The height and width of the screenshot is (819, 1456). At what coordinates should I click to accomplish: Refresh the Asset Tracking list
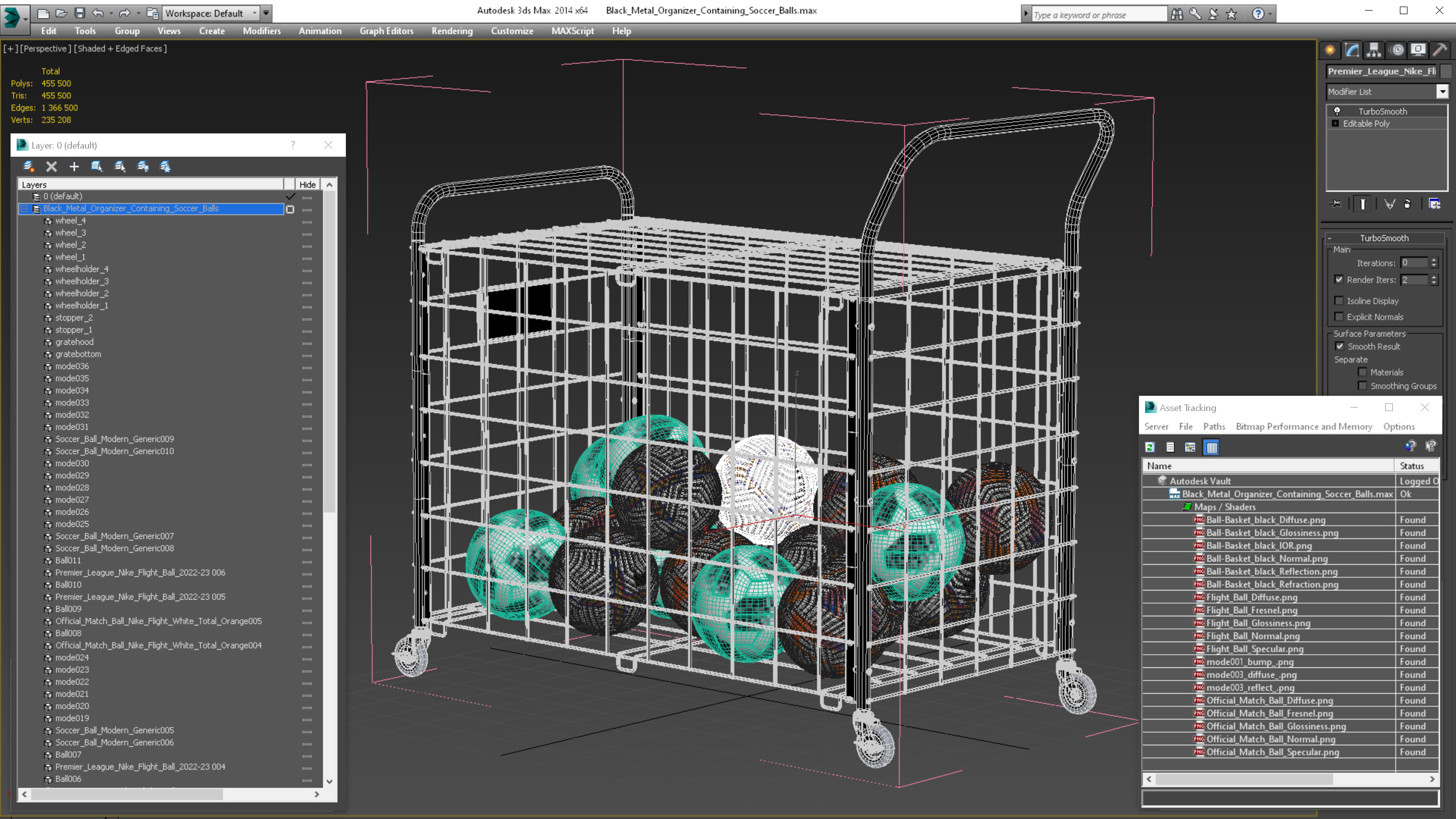1150,447
